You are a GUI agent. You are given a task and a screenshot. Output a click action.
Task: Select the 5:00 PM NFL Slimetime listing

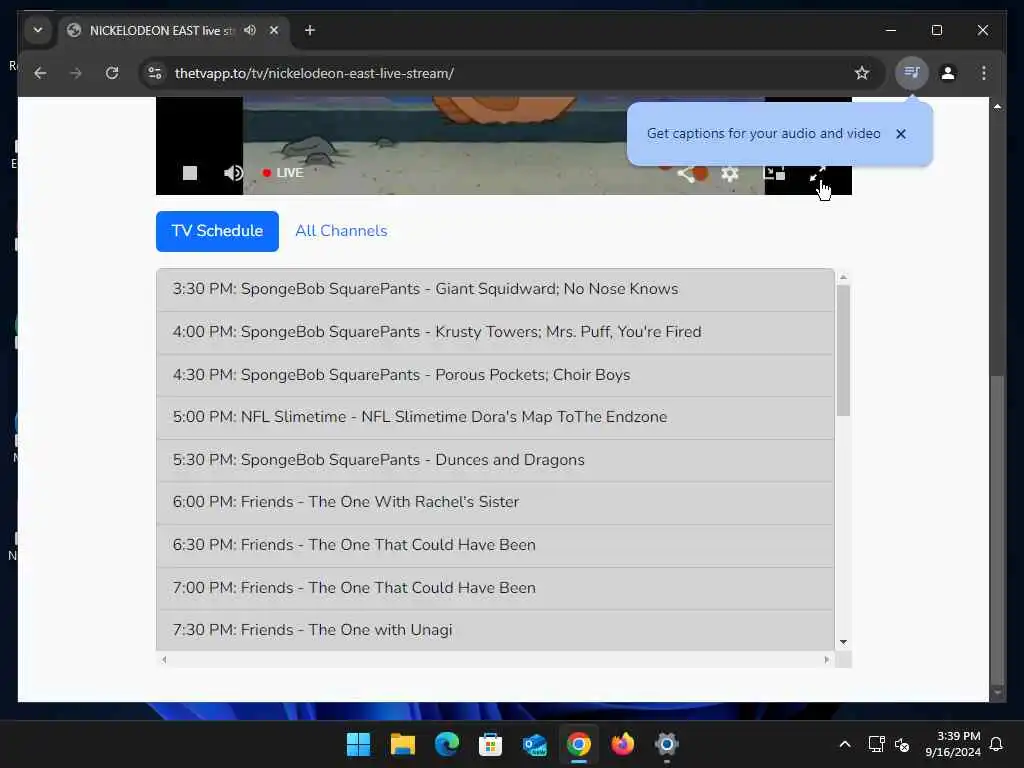click(495, 417)
